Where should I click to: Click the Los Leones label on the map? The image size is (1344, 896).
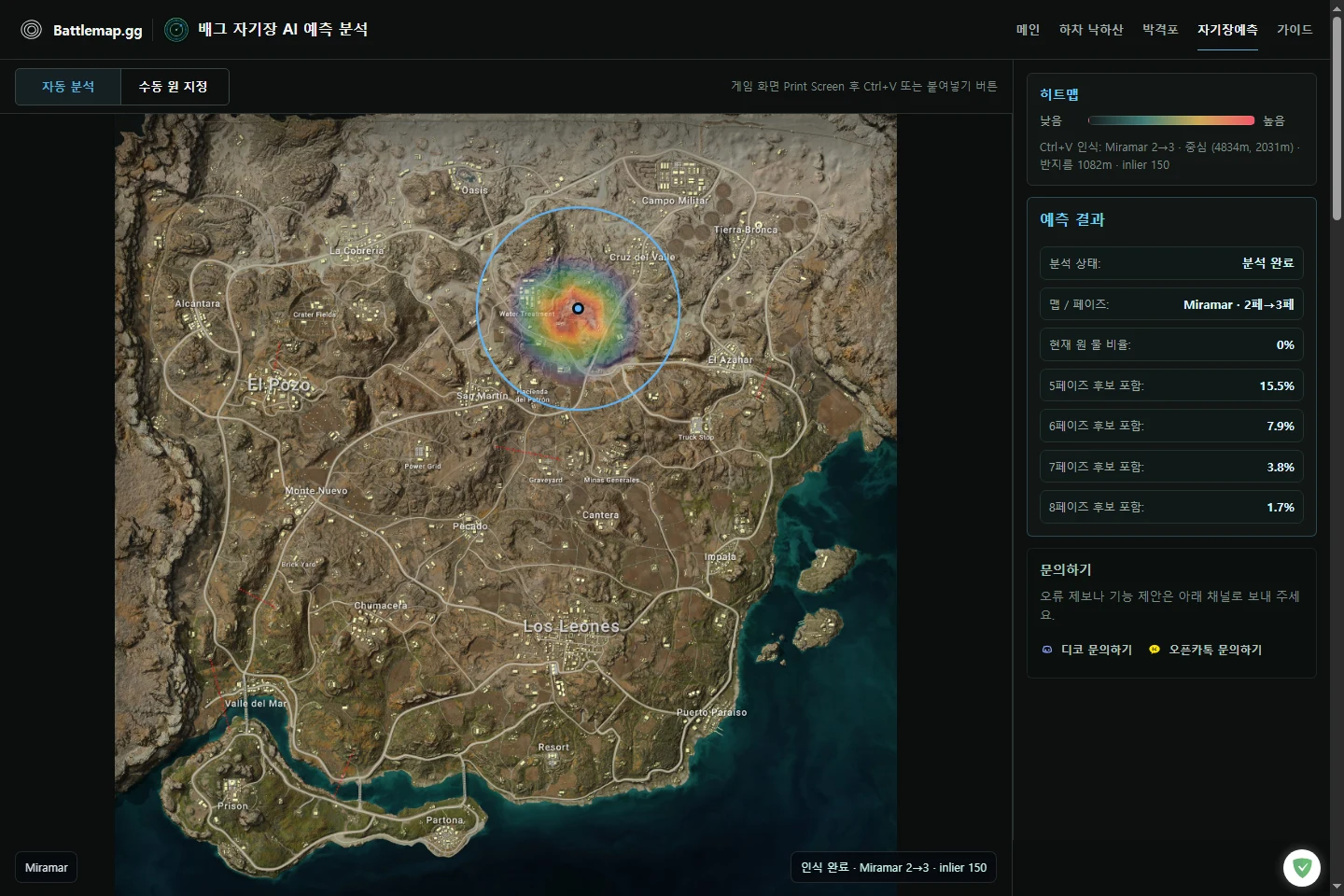coord(571,626)
